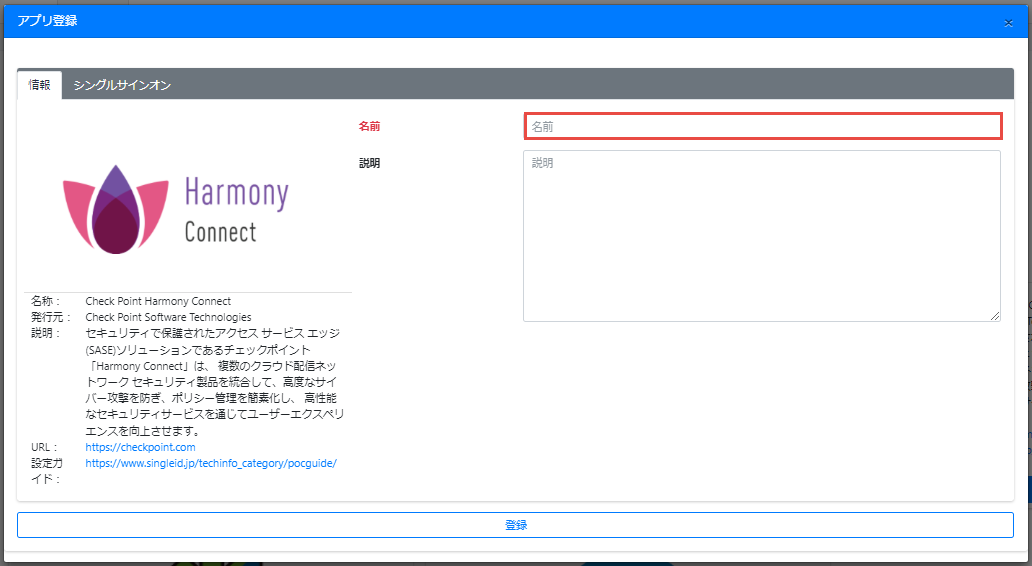Image resolution: width=1032 pixels, height=566 pixels.
Task: Open the シングルサインオン tab
Action: [x=122, y=85]
